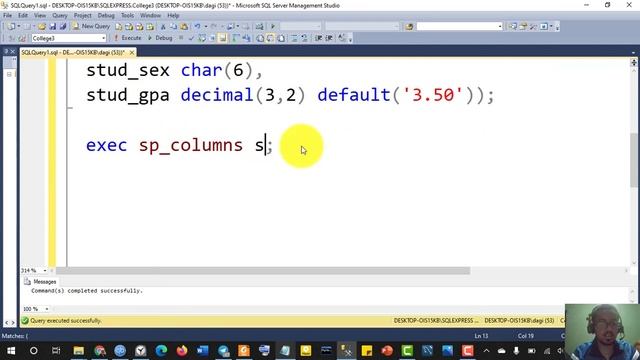Expand the Undo history dropdown arrow
Screen dimensions: 640x360
tap(205, 27)
